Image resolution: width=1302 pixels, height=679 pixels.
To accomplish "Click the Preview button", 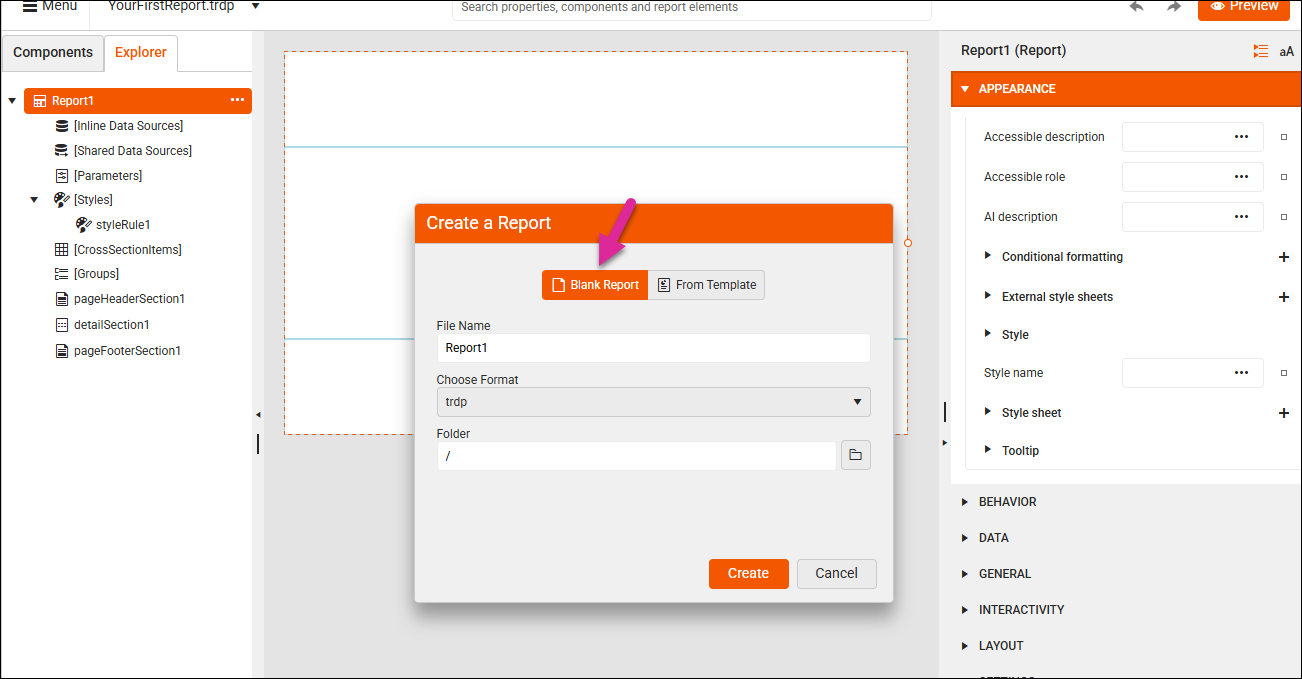I will click(1244, 8).
